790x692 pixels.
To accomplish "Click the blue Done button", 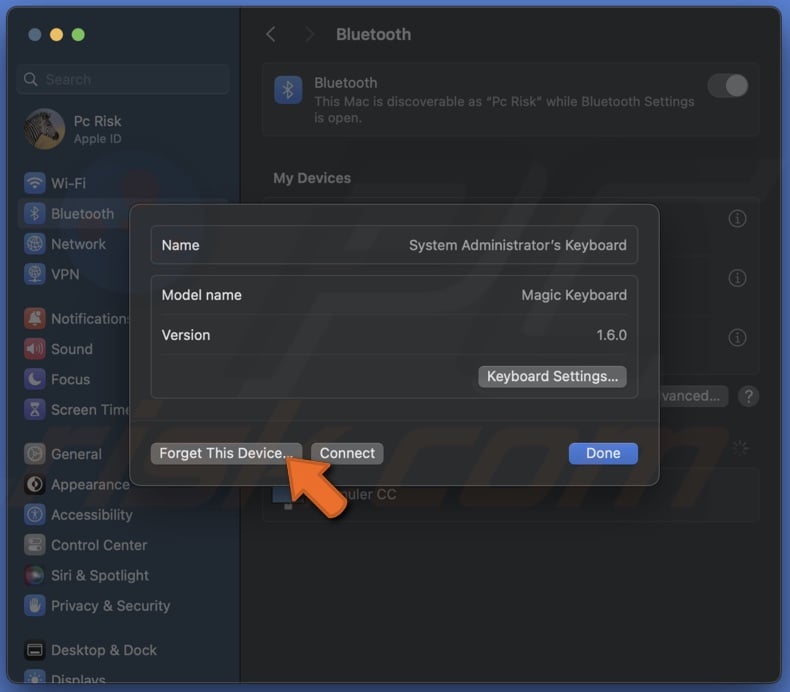I will pos(603,453).
